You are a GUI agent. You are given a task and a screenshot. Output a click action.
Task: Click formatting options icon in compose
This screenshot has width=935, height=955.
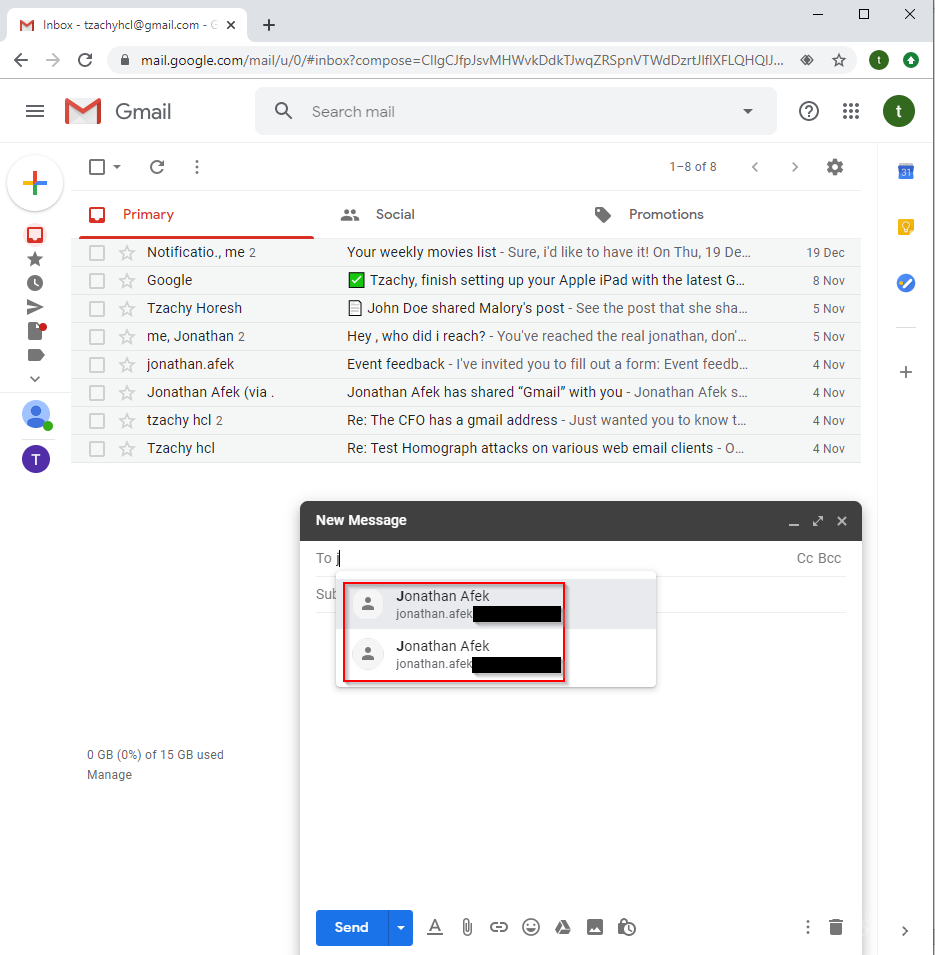point(435,927)
